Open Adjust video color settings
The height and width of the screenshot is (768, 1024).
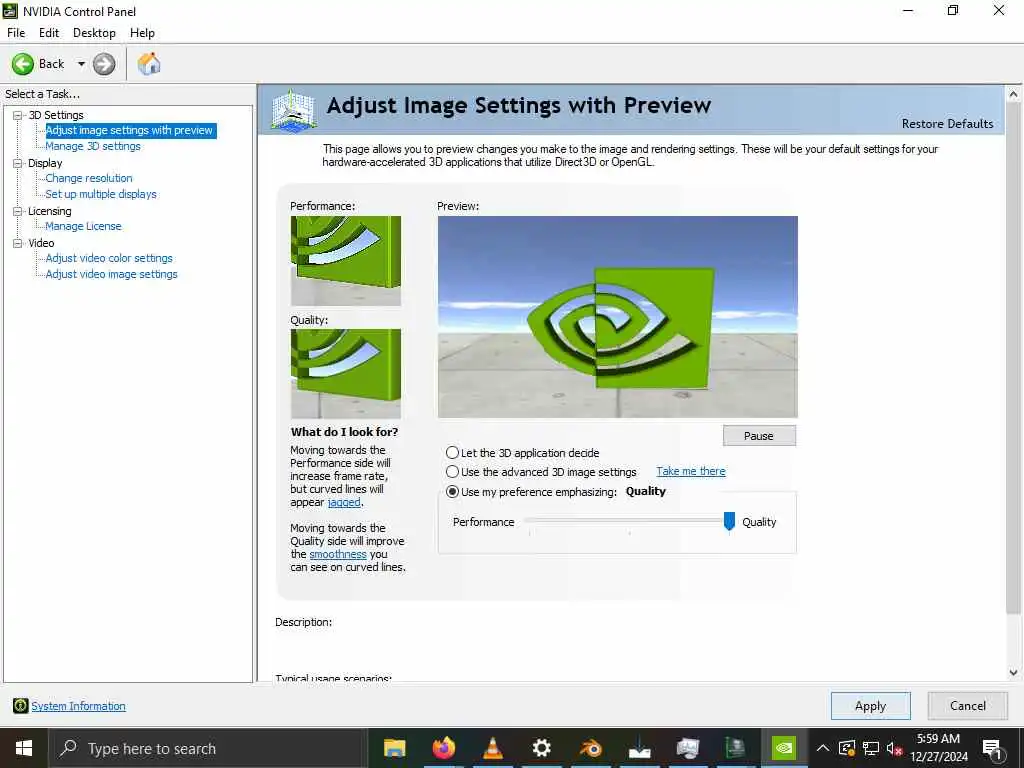[x=109, y=258]
